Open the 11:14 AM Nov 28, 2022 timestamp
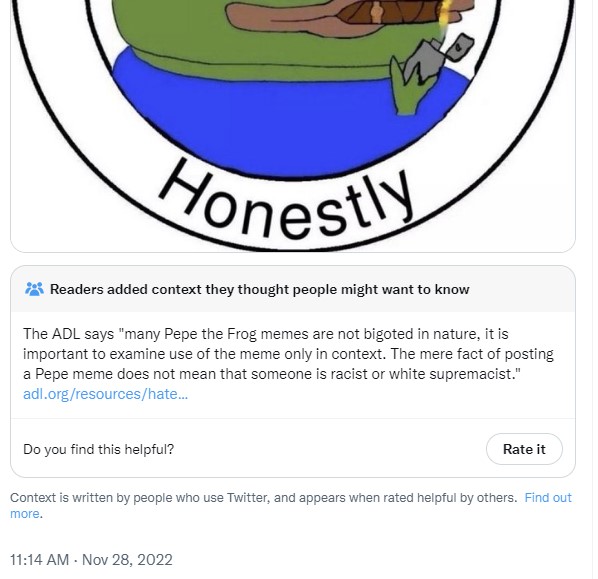598x579 pixels. coord(91,560)
